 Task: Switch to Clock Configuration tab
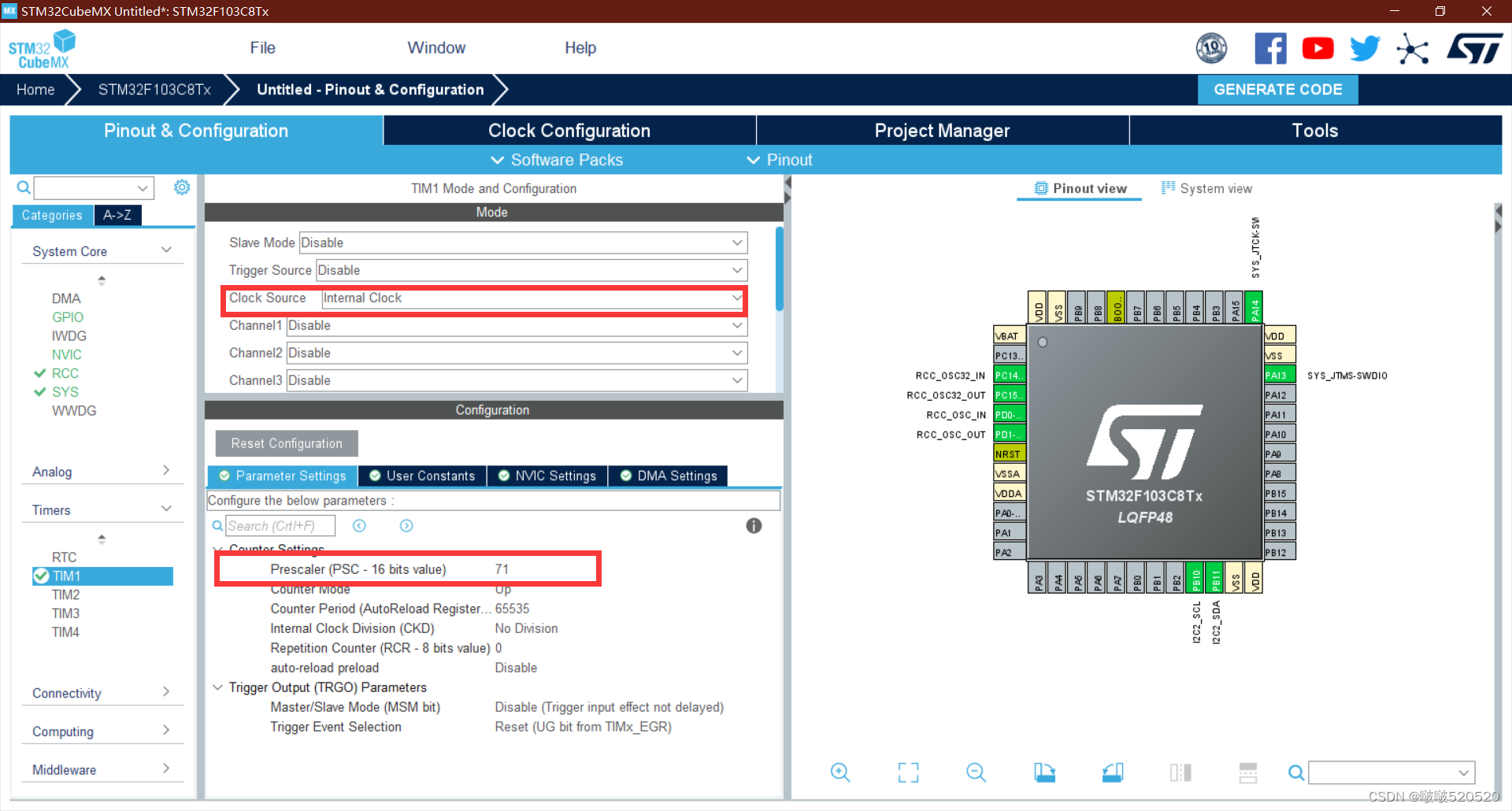[569, 131]
